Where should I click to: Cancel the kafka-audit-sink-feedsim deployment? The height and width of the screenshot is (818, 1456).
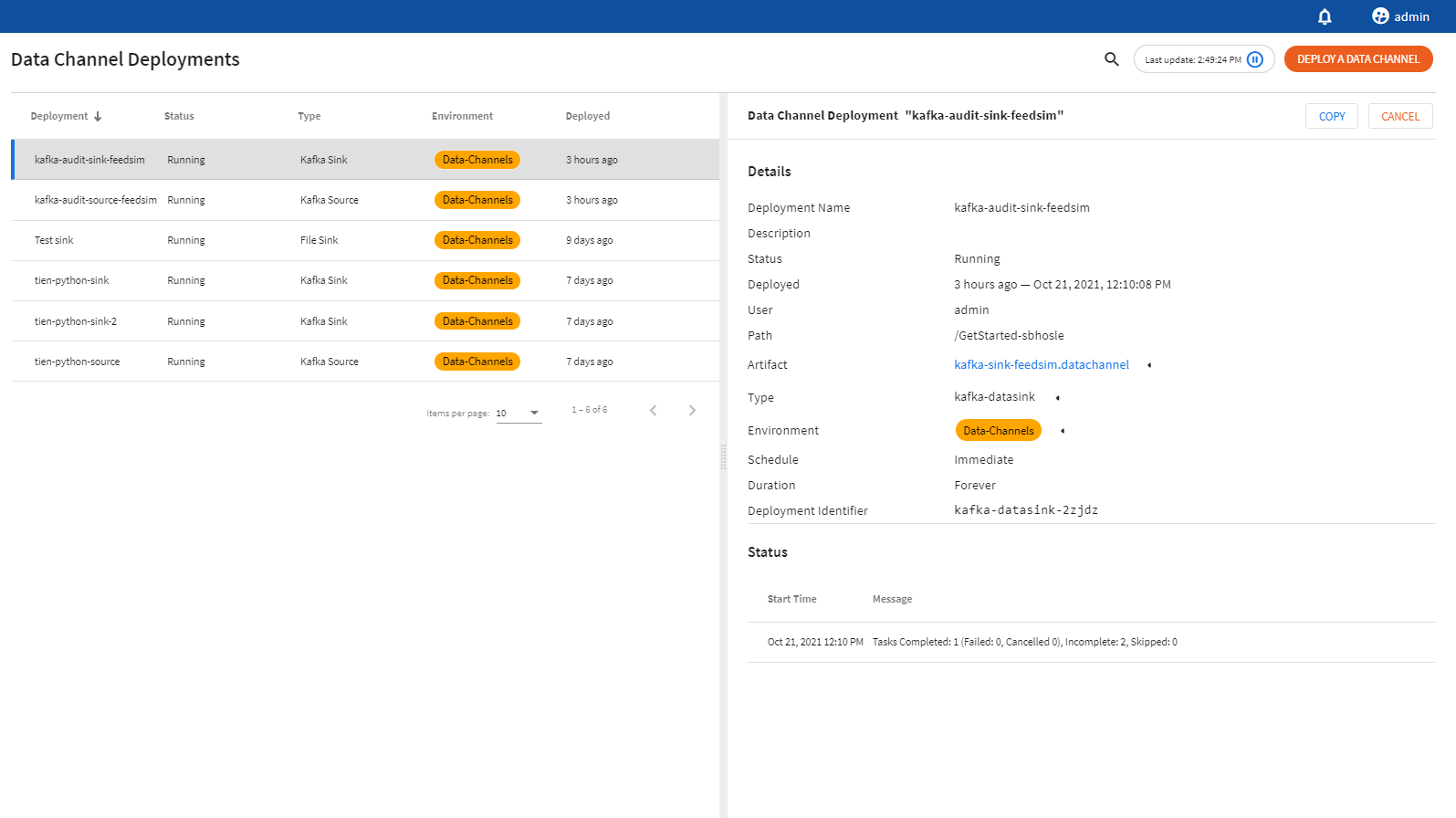pos(1399,117)
